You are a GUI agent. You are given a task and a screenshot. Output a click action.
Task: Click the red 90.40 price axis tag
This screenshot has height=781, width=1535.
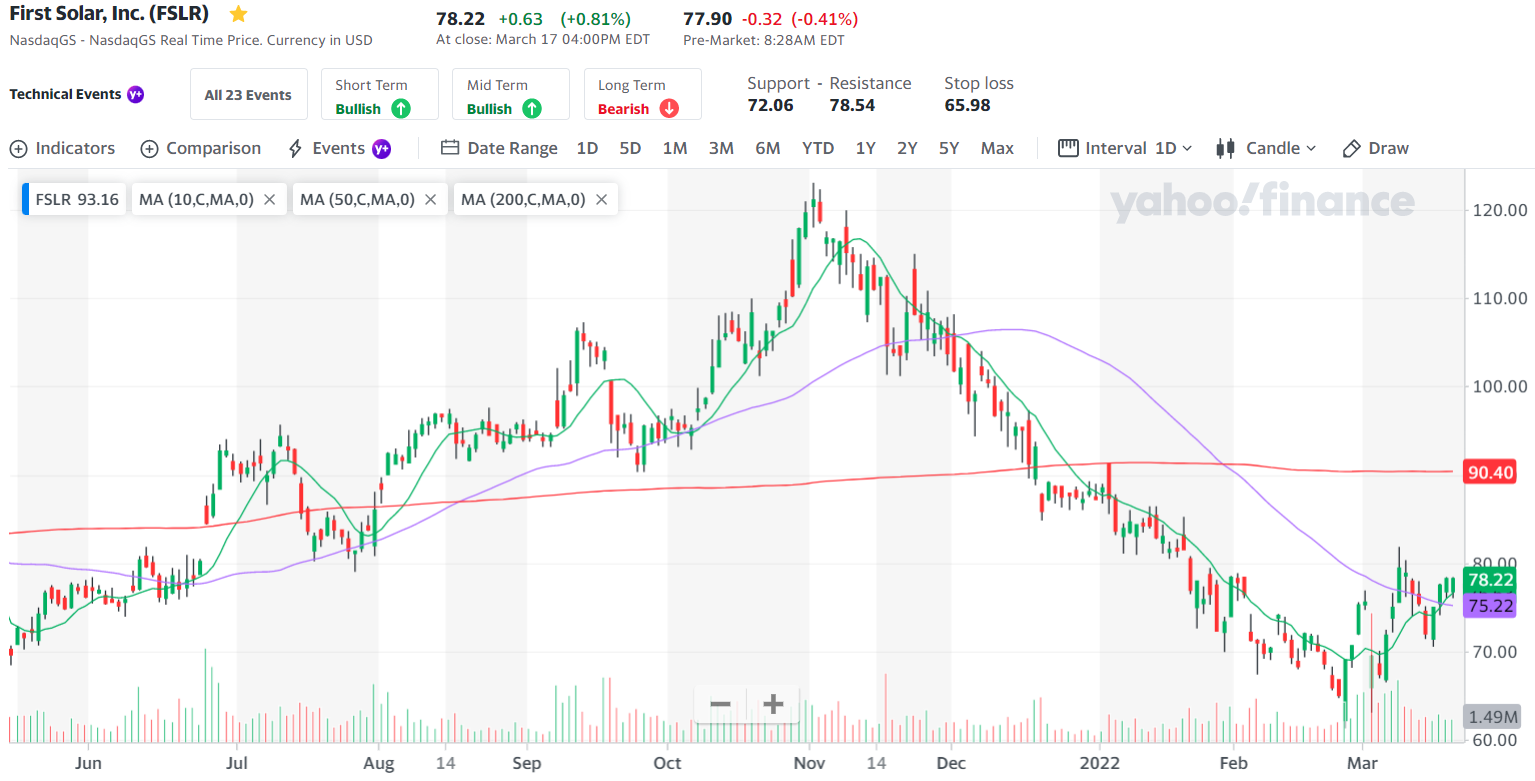coord(1488,472)
